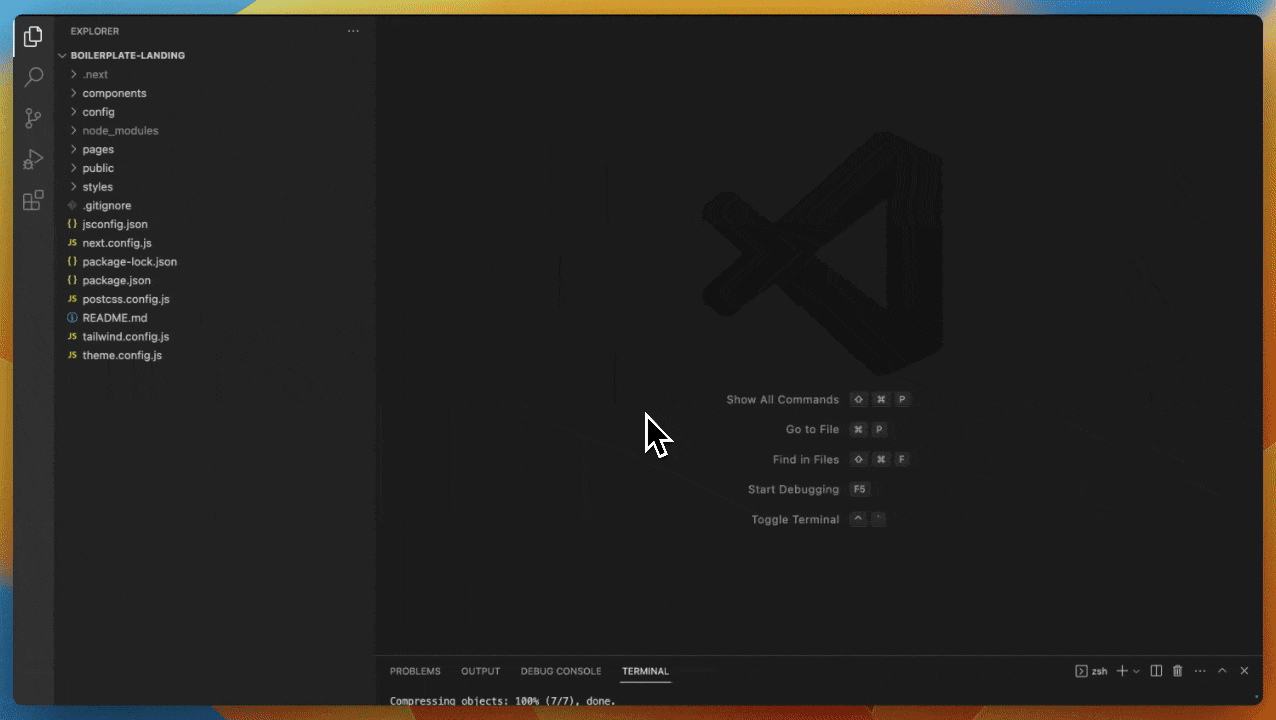The image size is (1276, 720).
Task: Open the Search view in activity bar
Action: pyautogui.click(x=33, y=77)
